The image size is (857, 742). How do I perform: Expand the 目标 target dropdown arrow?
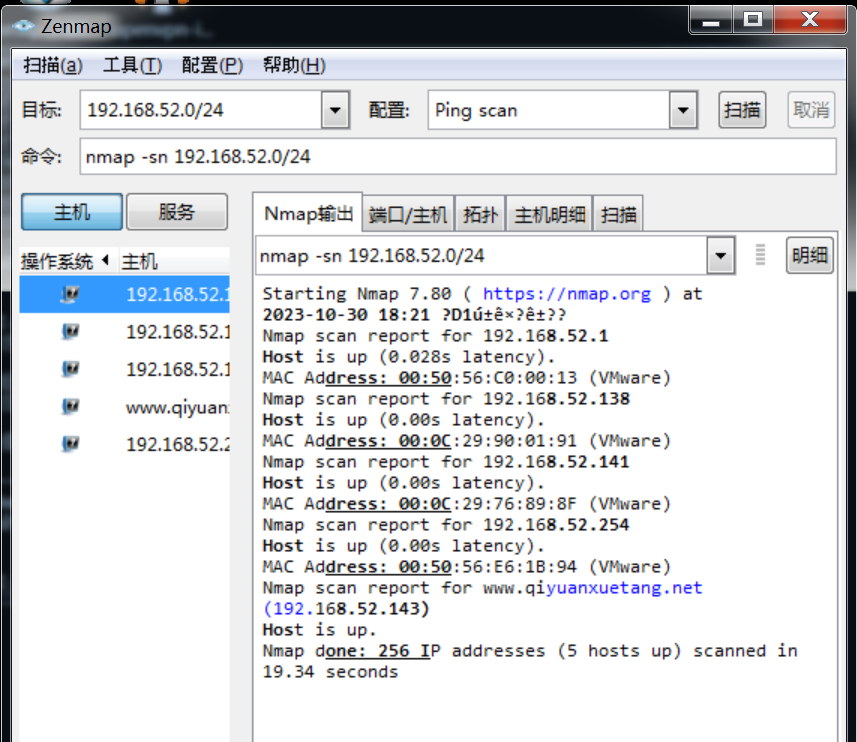335,110
